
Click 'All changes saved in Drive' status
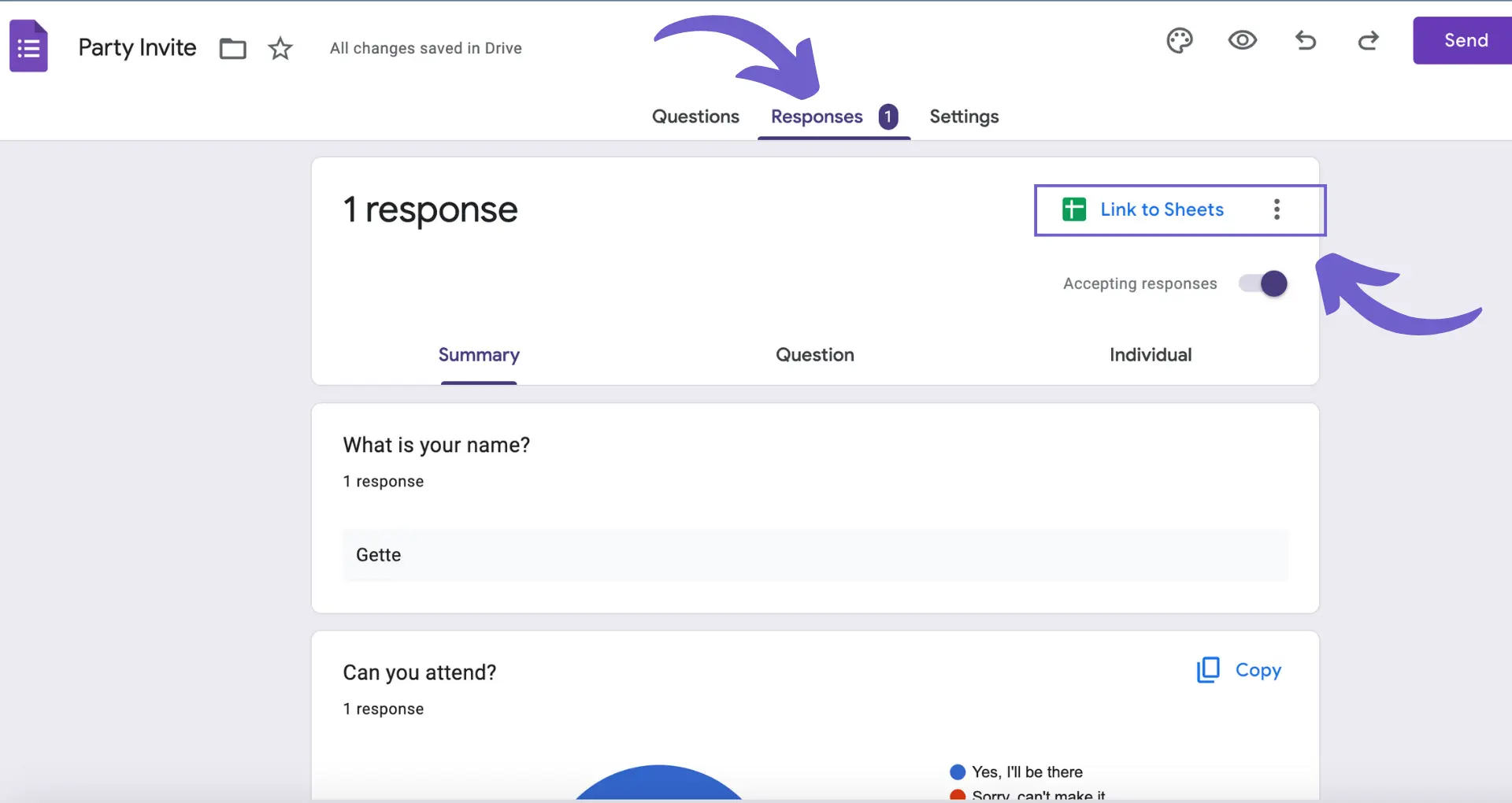click(x=425, y=48)
